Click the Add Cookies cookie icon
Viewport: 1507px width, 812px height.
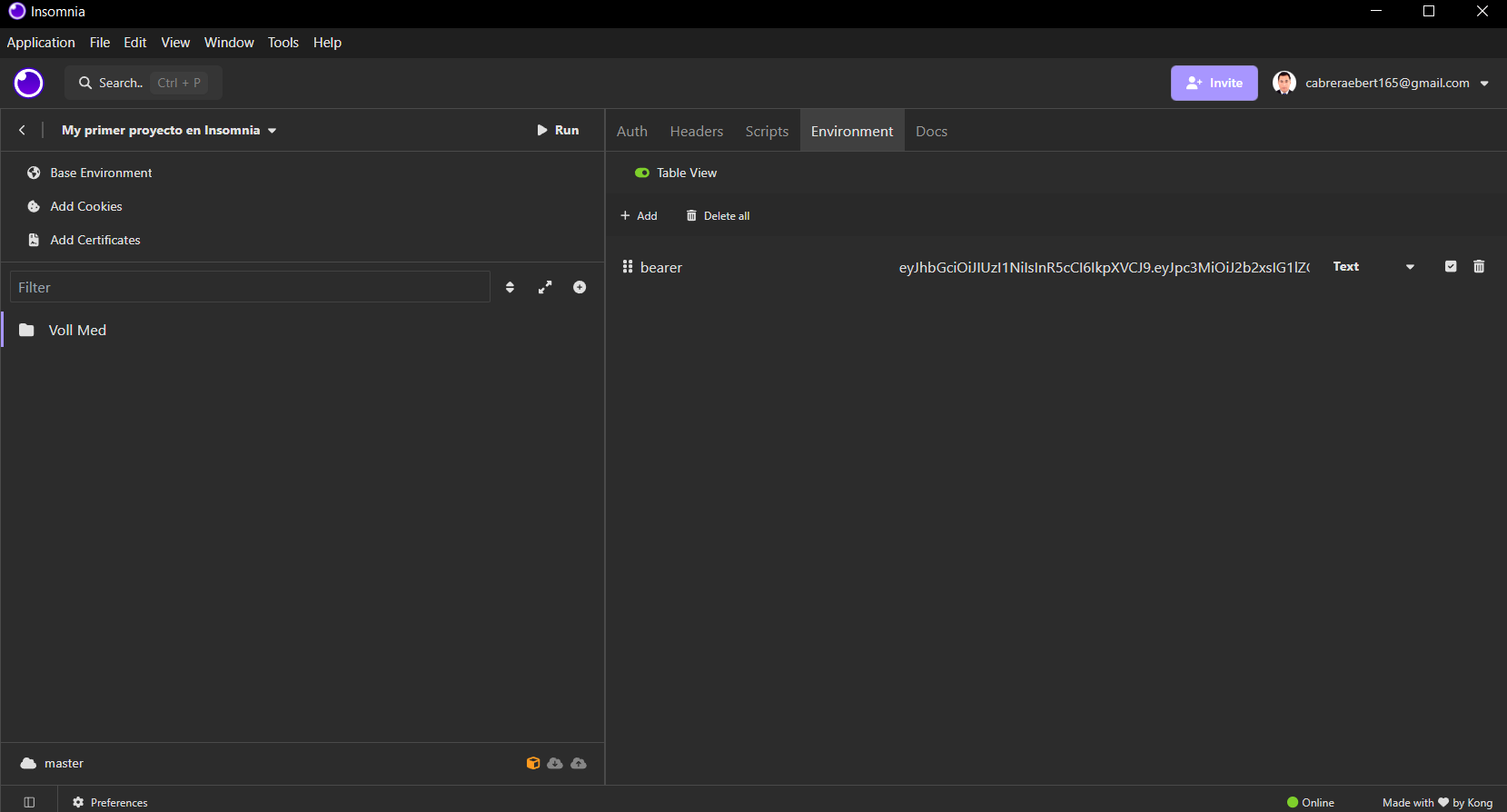(x=34, y=206)
